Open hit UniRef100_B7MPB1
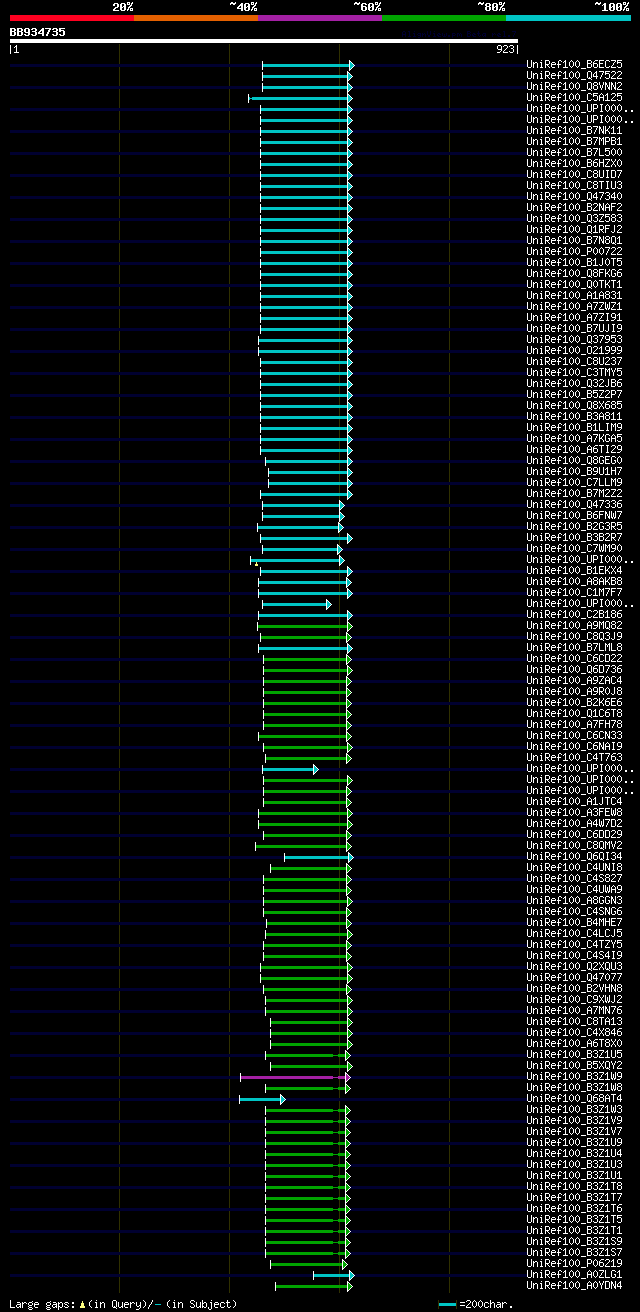 click(576, 141)
